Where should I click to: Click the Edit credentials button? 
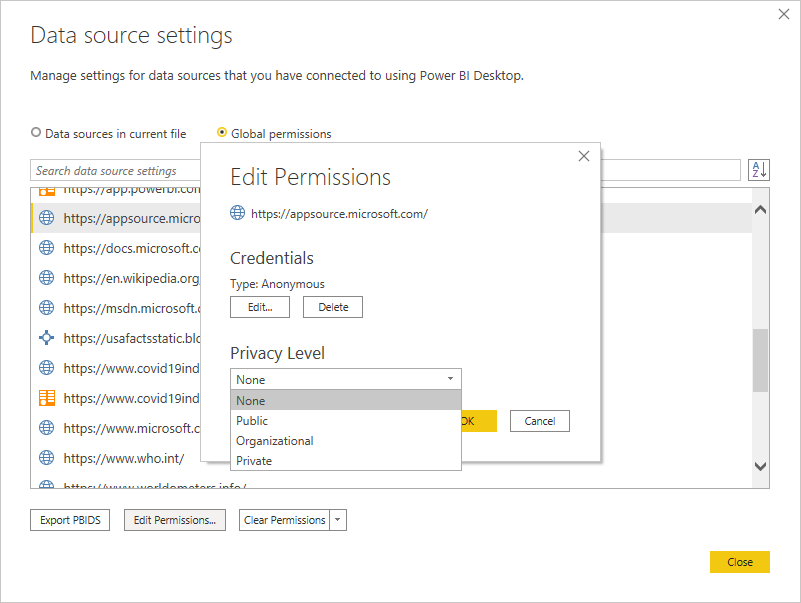(x=260, y=307)
